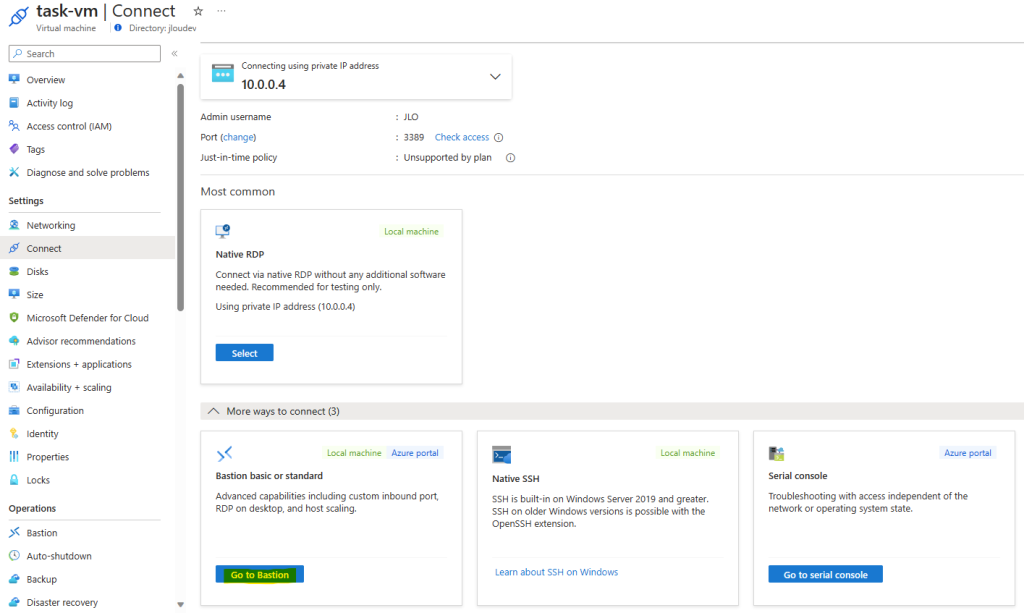Collapse the More ways to connect section
Screen dimensions: 1024x613
tap(213, 411)
